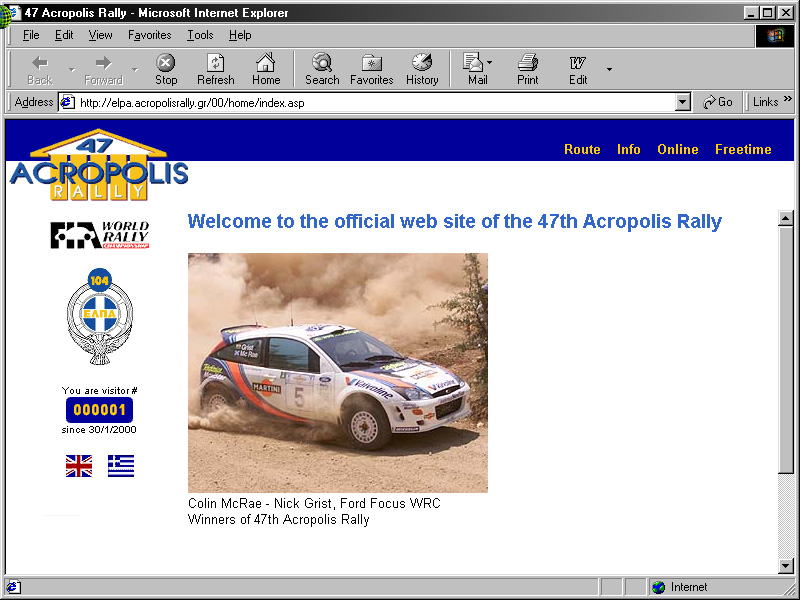Open the Back button dropdown arrow
Screen dimensions: 800x600
(72, 69)
